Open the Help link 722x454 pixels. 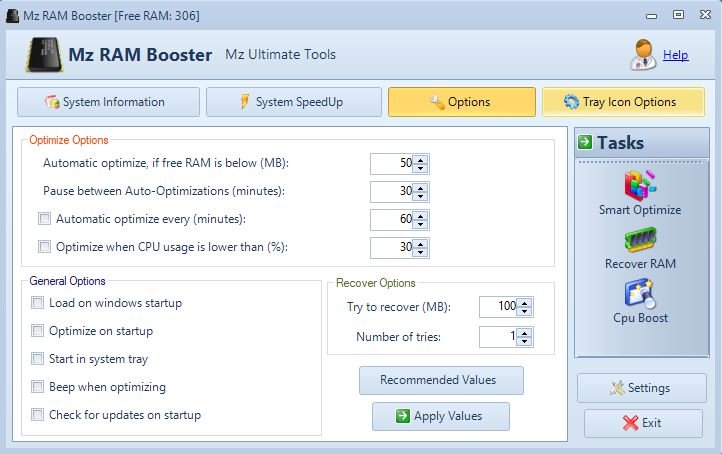pyautogui.click(x=675, y=55)
